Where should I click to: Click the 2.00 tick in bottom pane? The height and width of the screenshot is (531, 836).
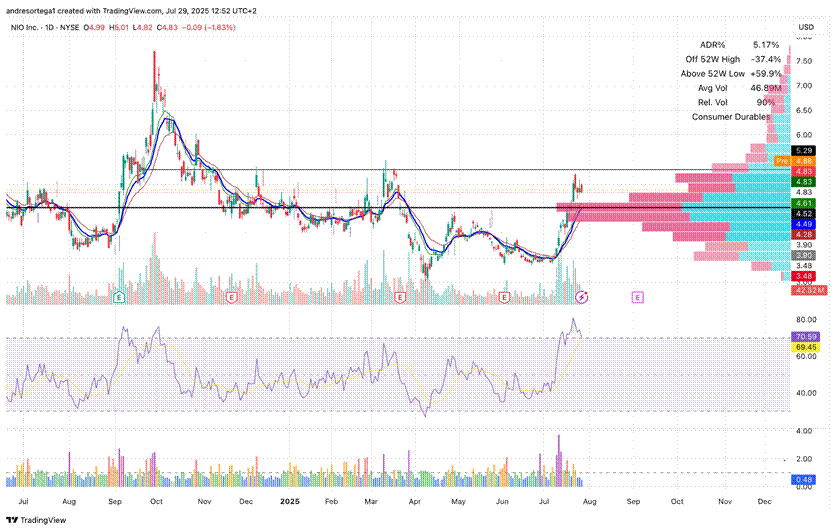[x=804, y=459]
